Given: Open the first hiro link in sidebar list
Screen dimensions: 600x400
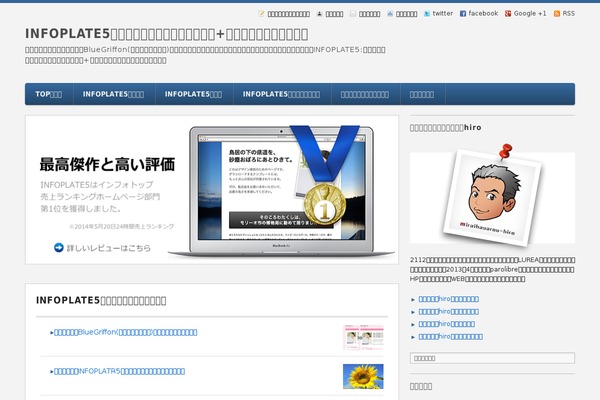Looking at the screenshot, I should tap(448, 299).
